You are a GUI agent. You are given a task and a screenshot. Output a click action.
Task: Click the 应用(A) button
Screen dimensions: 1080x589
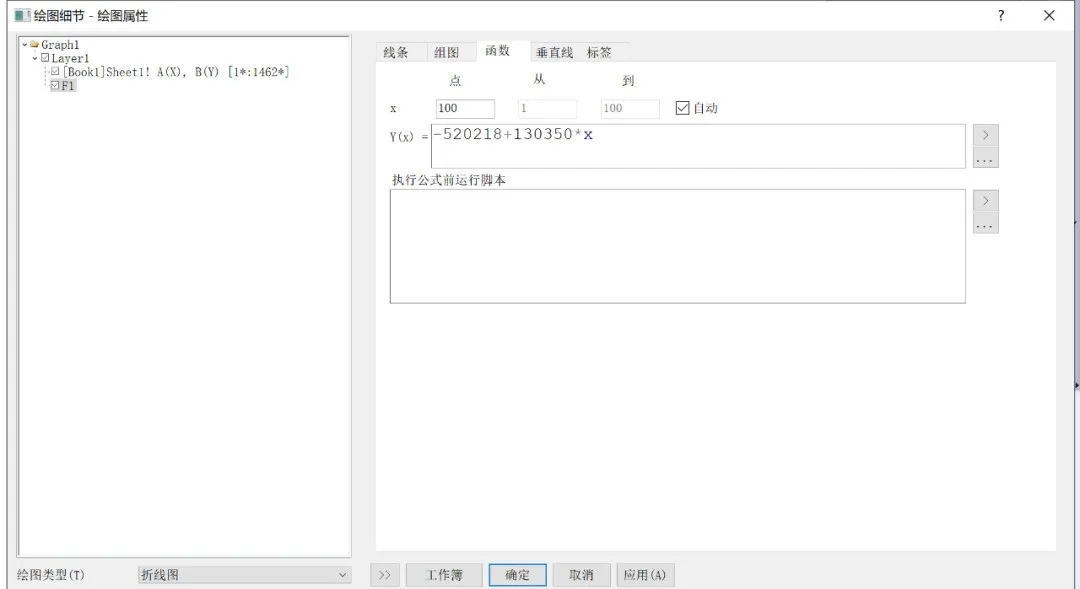(x=645, y=575)
